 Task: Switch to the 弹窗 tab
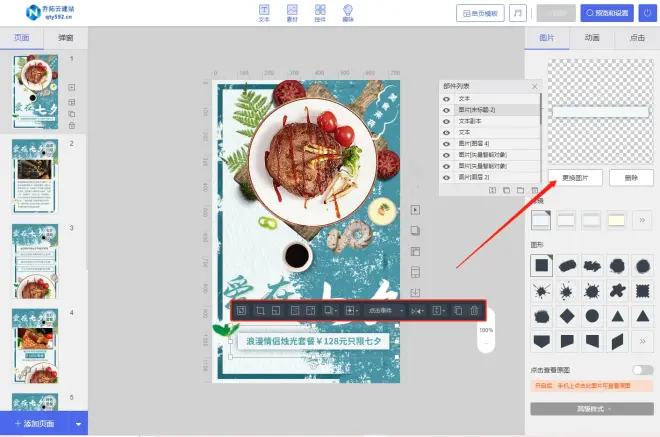point(65,37)
